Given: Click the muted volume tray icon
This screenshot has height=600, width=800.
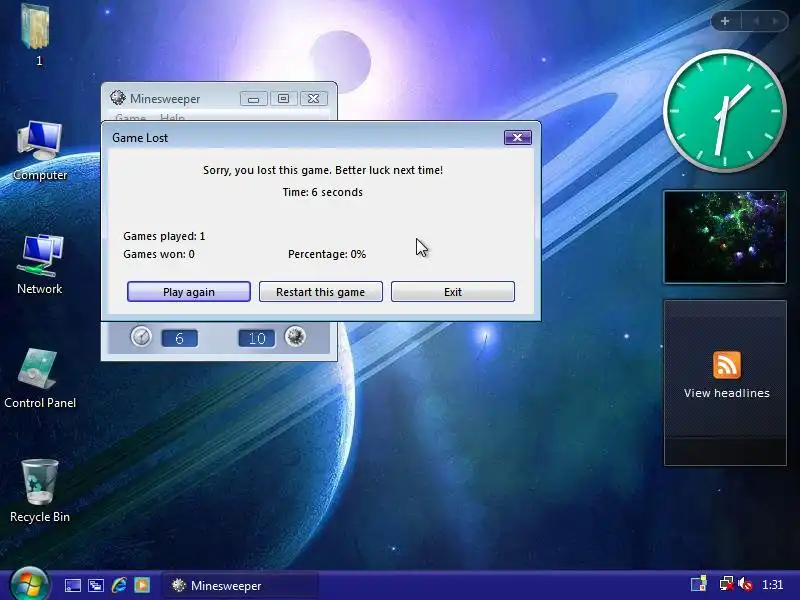Looking at the screenshot, I should coord(745,584).
